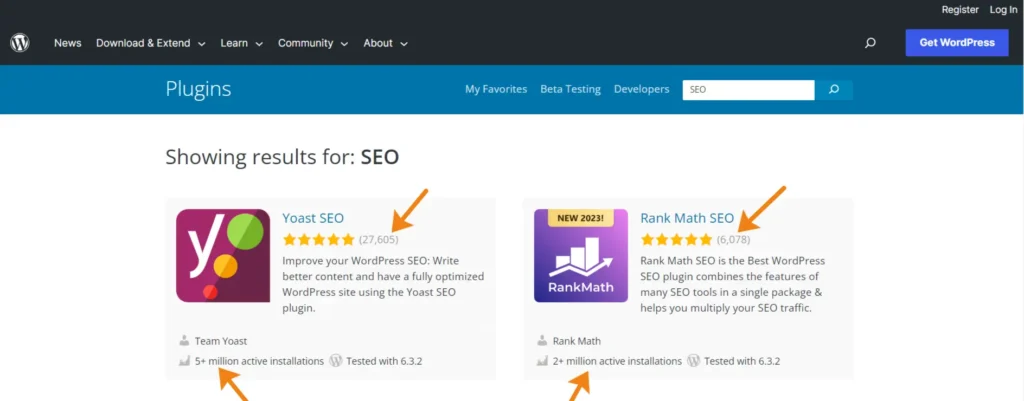1024x401 pixels.
Task: Open the Yoast SEO plugin logo
Action: pos(223,255)
